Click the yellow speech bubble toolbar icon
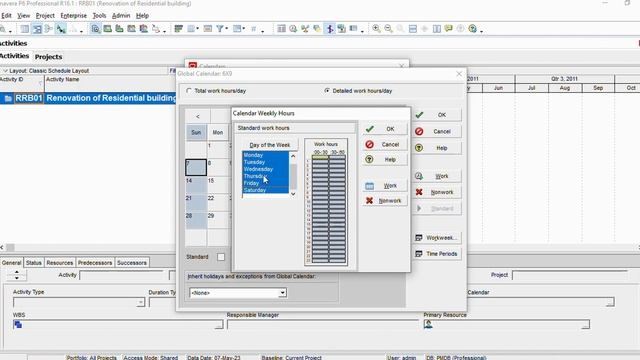640x360 pixels. click(449, 29)
